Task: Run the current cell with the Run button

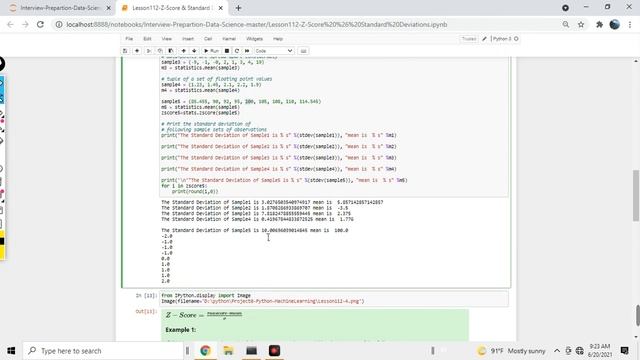Action: [211, 51]
